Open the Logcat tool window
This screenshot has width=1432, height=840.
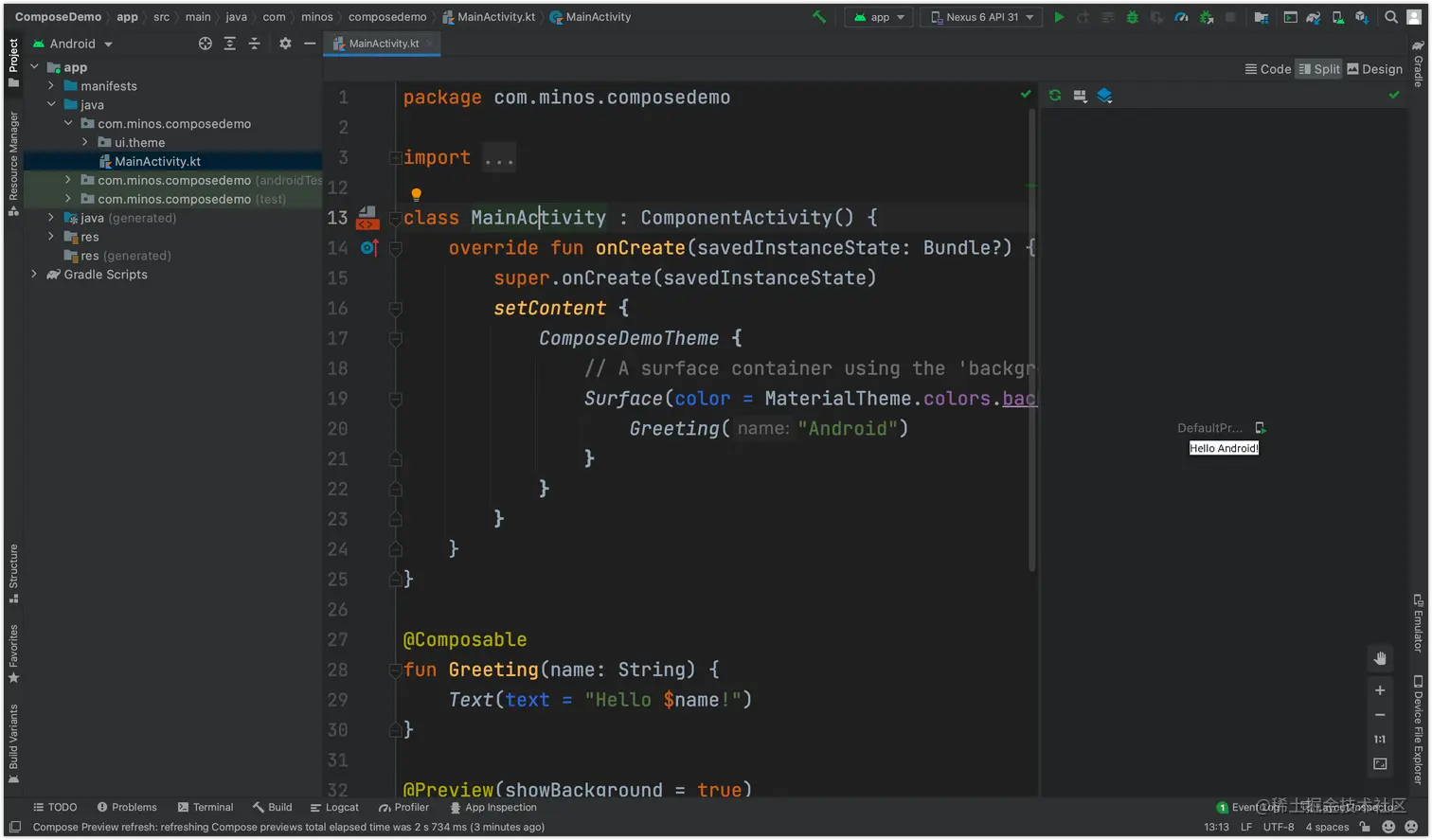(x=334, y=808)
